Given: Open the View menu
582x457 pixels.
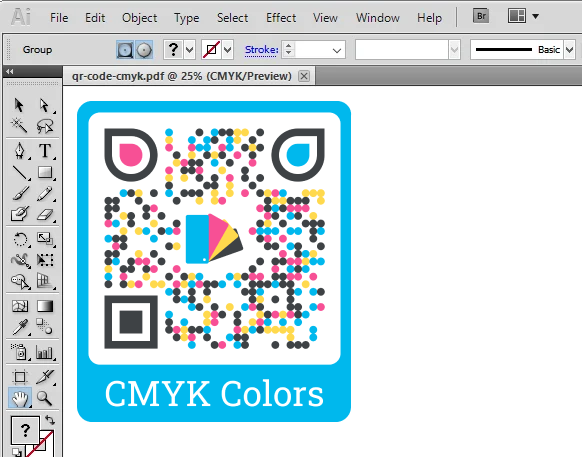Looking at the screenshot, I should pos(325,17).
